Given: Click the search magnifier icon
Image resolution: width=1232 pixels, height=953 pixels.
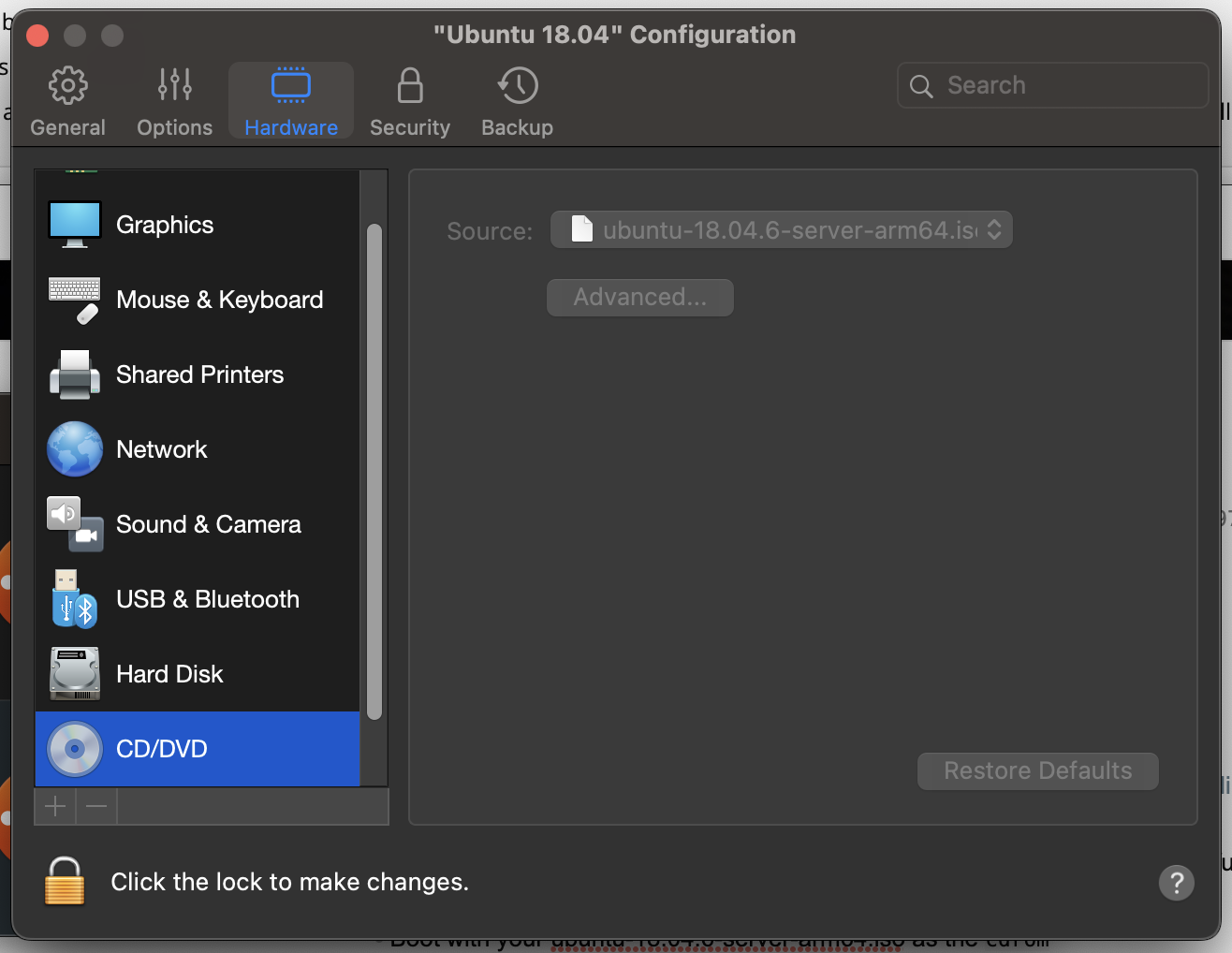Looking at the screenshot, I should point(921,86).
